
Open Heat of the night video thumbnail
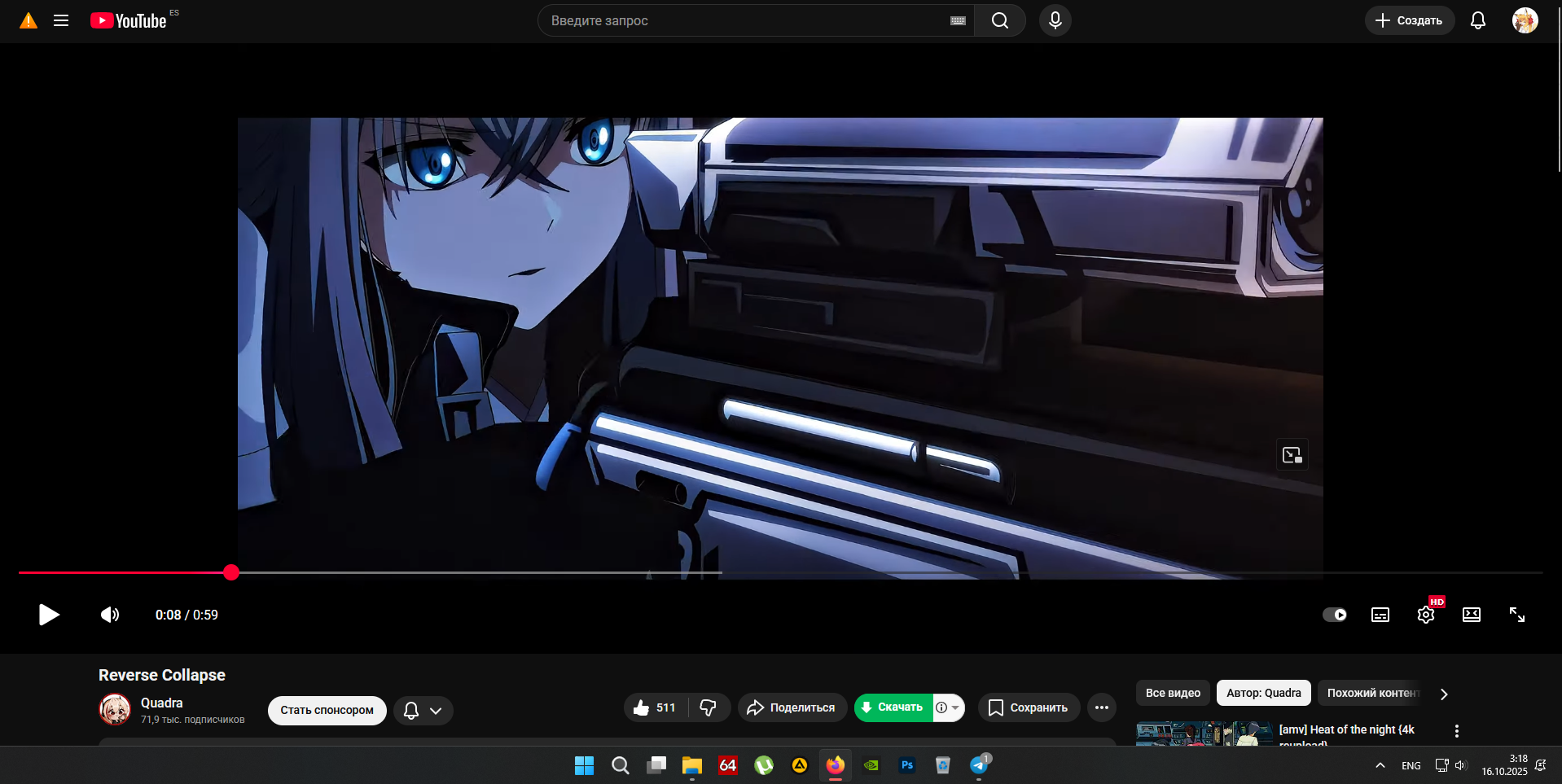tap(1204, 734)
